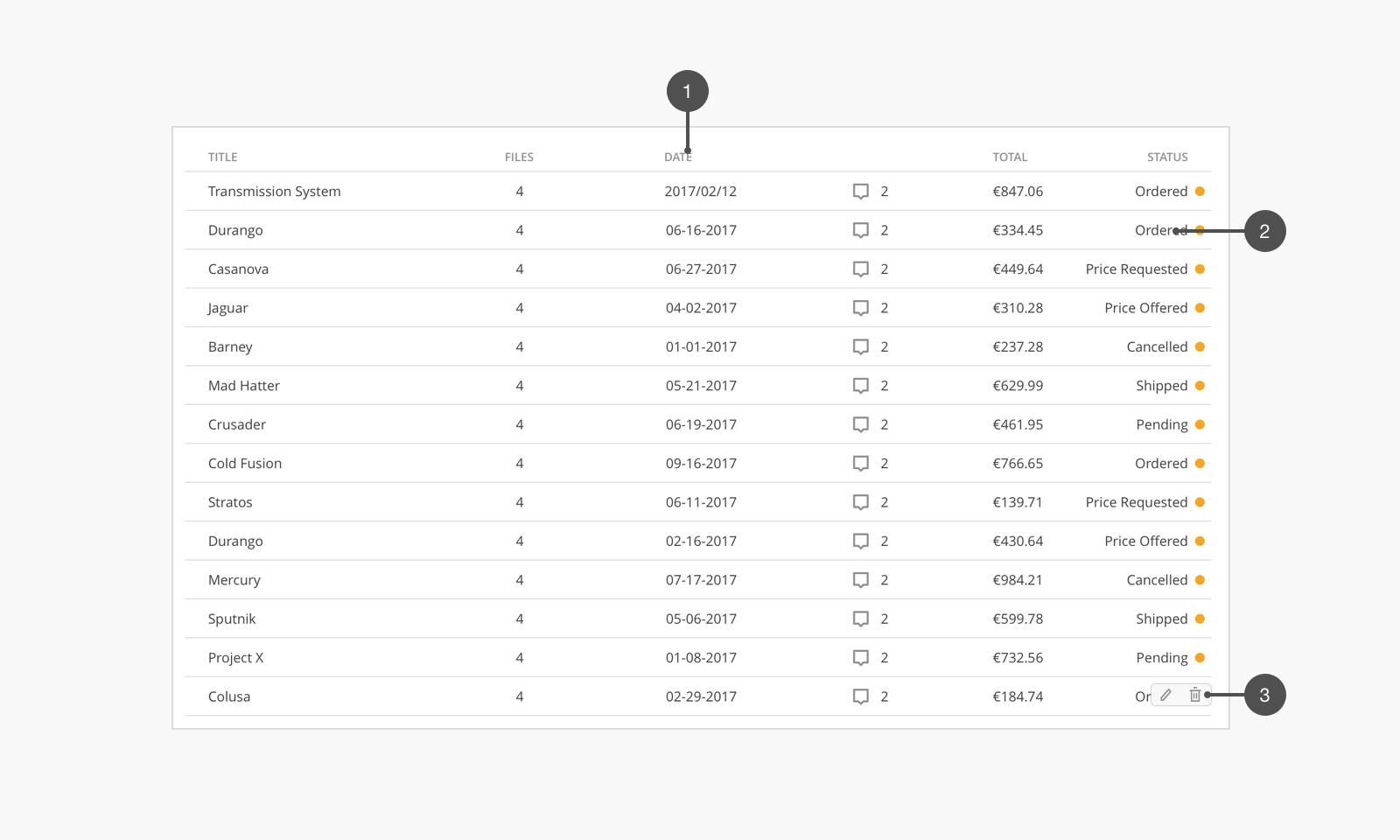1400x840 pixels.
Task: Click the trash delete icon in Colusa row
Action: pyautogui.click(x=1195, y=695)
